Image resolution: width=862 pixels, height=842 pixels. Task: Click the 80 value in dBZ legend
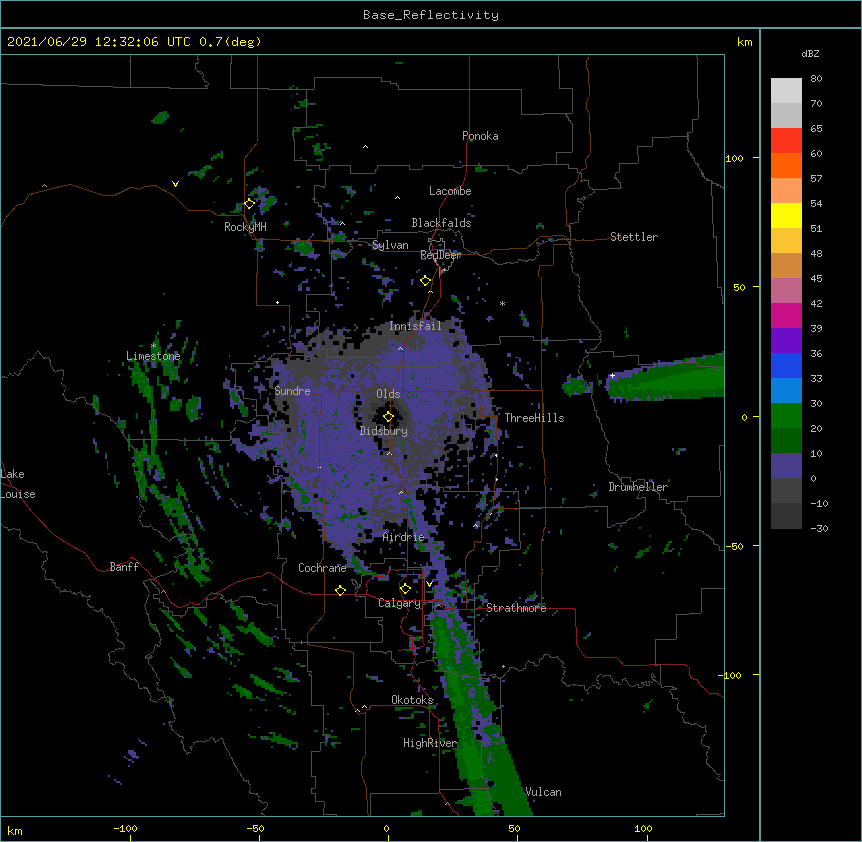click(x=816, y=79)
